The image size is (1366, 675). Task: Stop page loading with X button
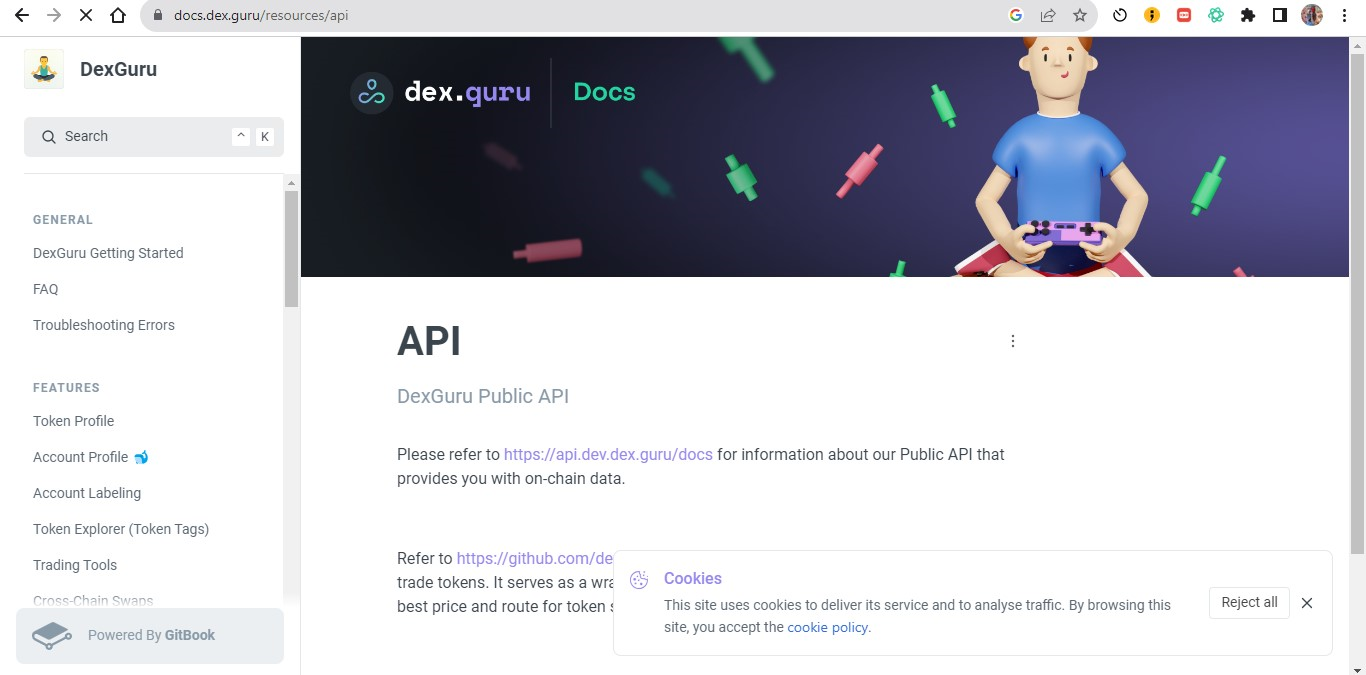(86, 15)
